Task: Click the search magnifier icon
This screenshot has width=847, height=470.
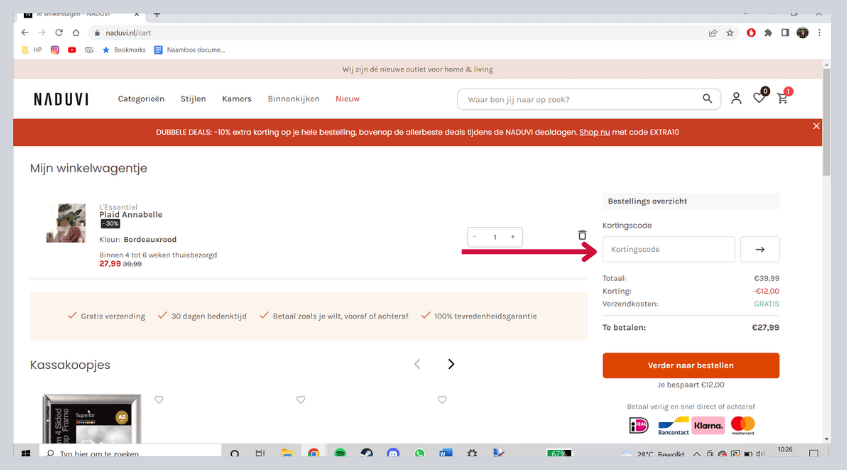Action: [707, 98]
